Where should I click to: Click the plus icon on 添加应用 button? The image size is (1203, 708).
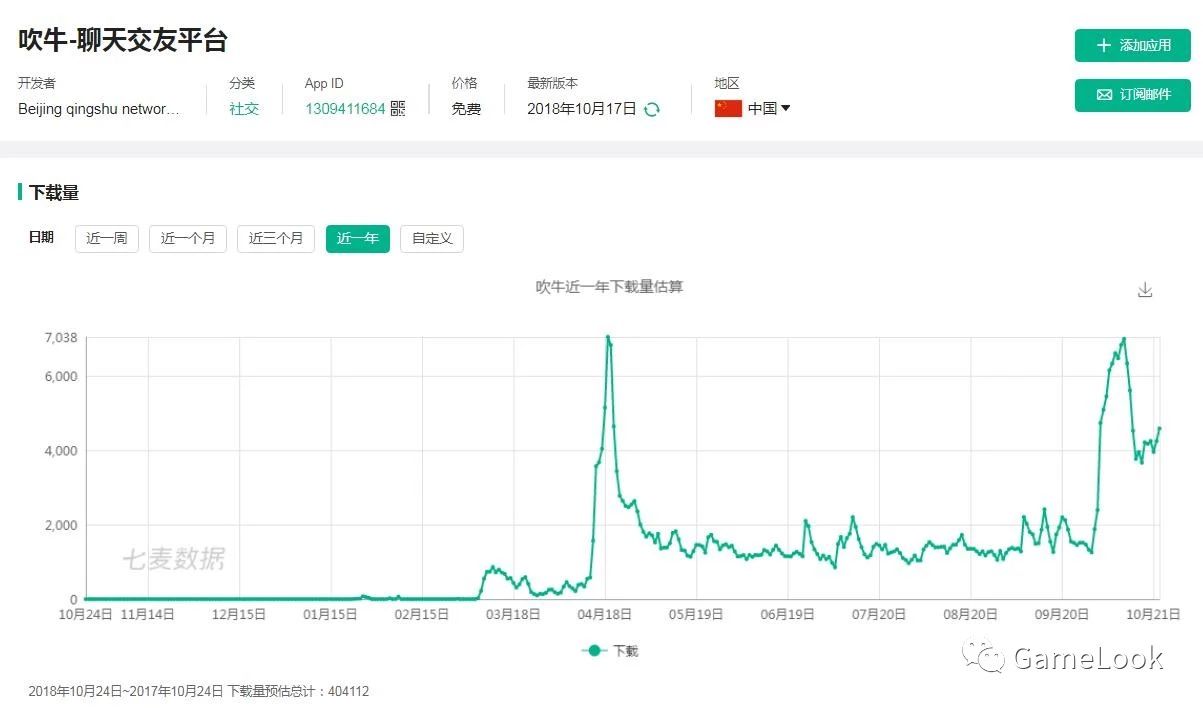click(1103, 44)
